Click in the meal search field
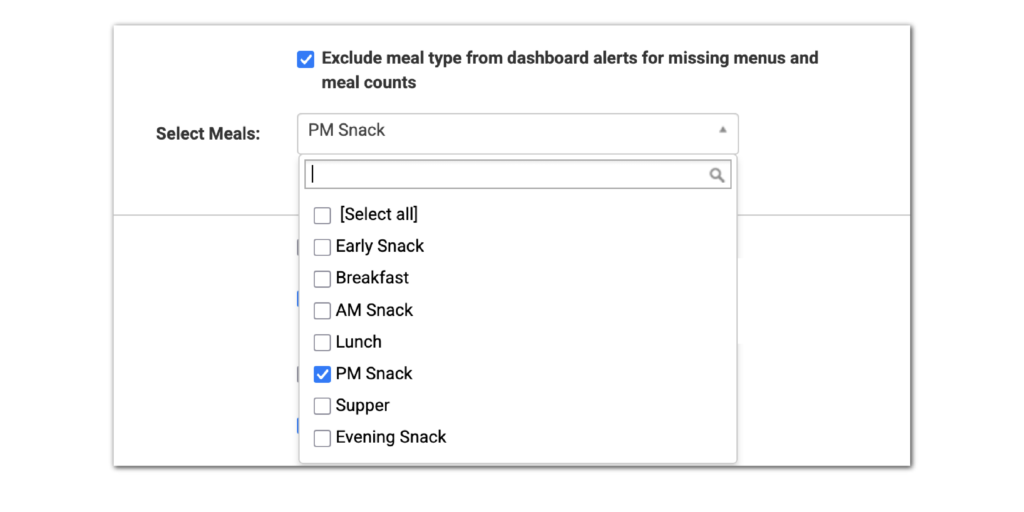Viewport: 1024px width, 512px height. [x=505, y=175]
